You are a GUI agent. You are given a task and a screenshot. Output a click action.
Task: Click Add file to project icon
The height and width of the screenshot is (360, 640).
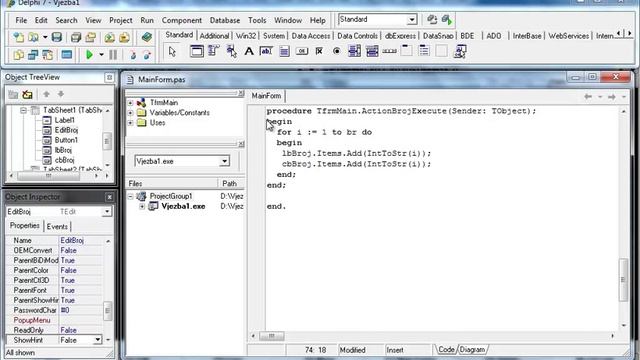tap(109, 38)
